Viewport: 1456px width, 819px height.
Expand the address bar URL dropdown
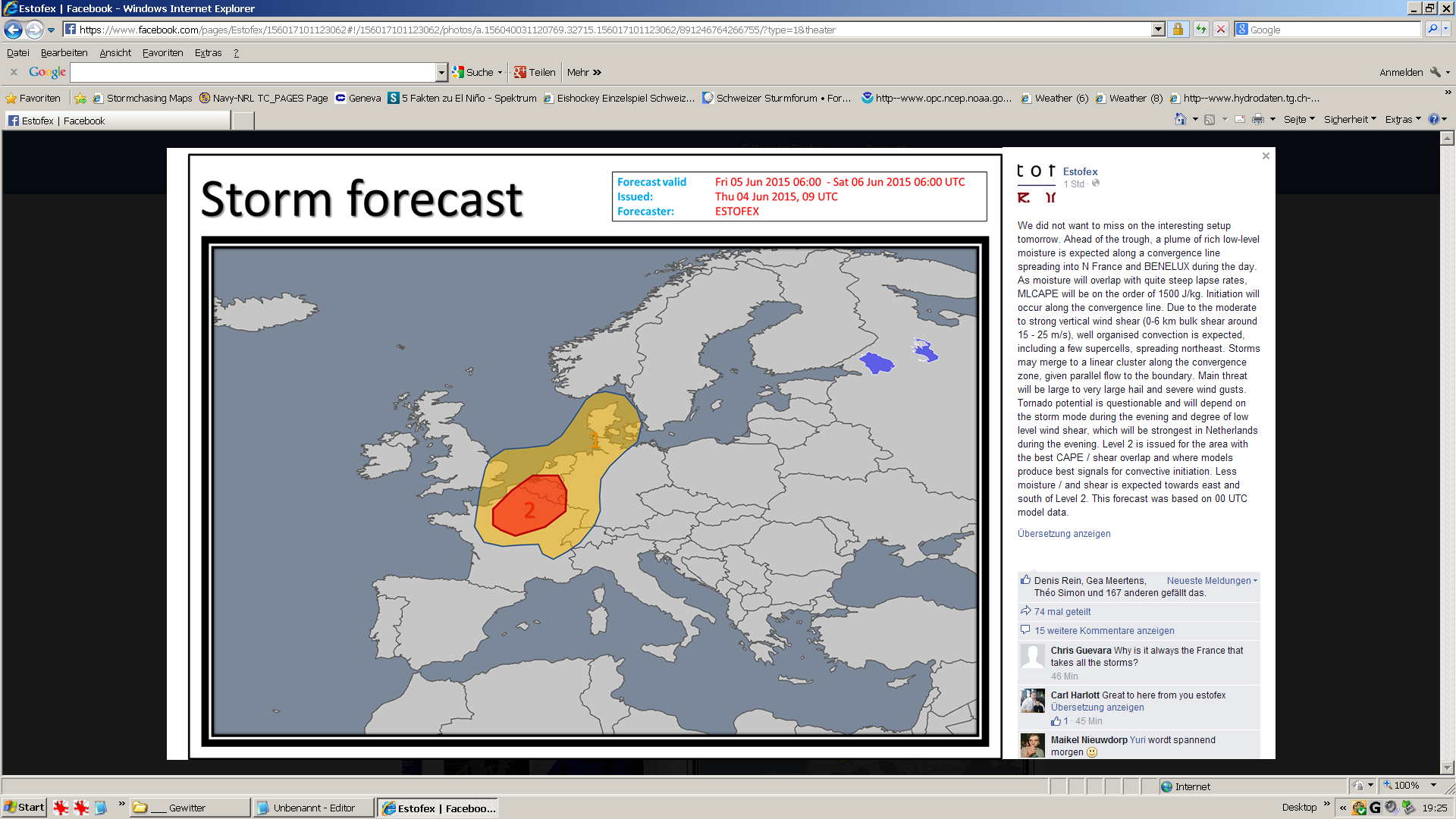(1158, 30)
